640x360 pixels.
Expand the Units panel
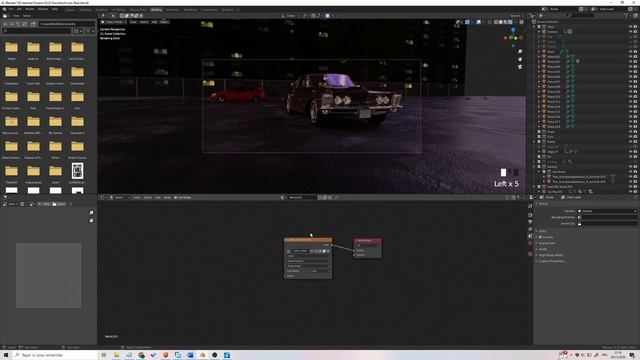click(541, 231)
